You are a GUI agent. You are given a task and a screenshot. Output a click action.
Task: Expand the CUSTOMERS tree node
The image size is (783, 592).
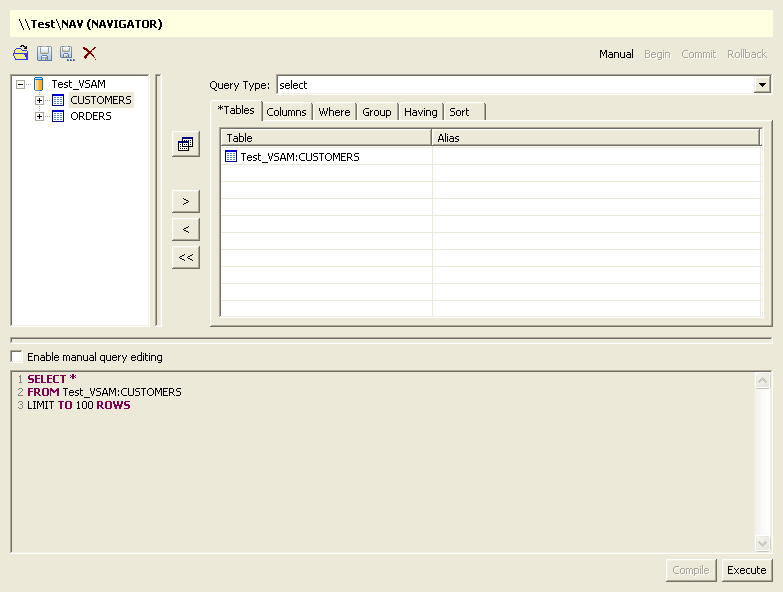click(40, 100)
